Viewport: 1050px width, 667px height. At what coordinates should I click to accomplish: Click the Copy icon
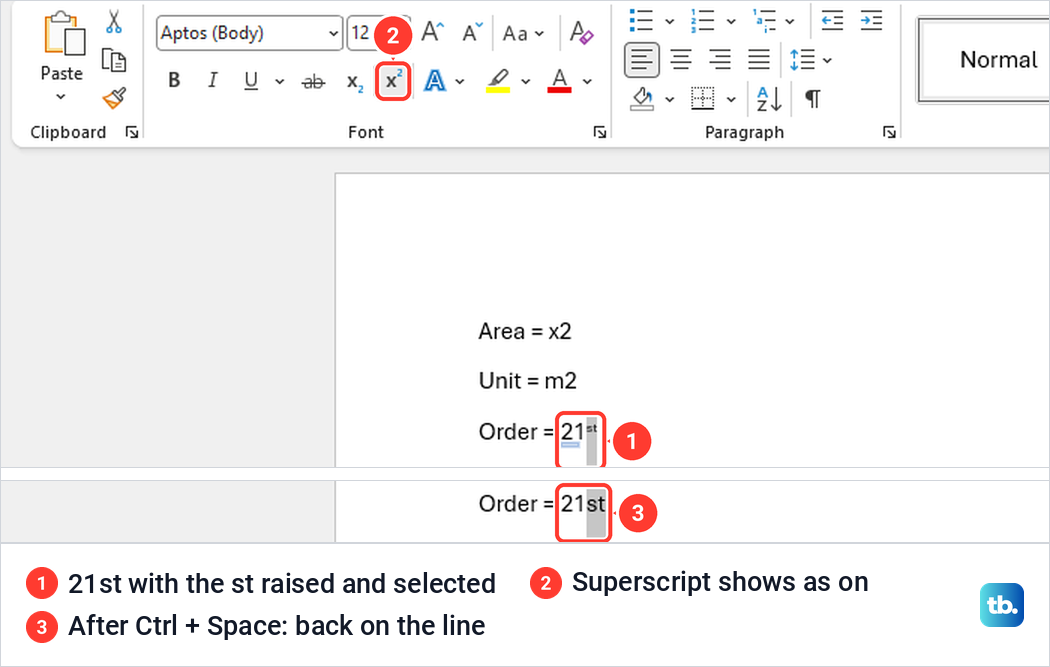click(x=114, y=60)
